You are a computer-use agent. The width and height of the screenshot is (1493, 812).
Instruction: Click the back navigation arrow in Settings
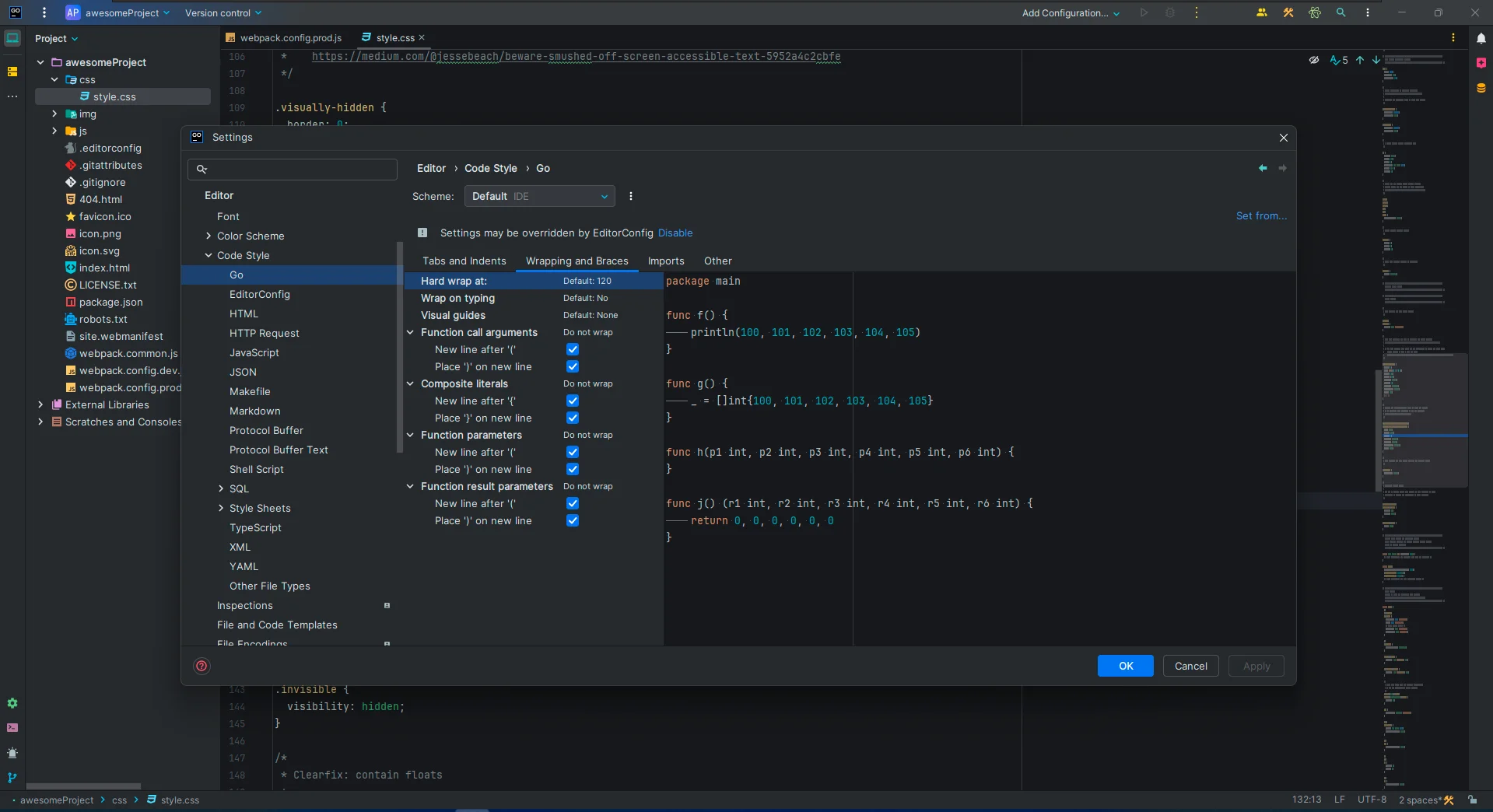point(1262,168)
